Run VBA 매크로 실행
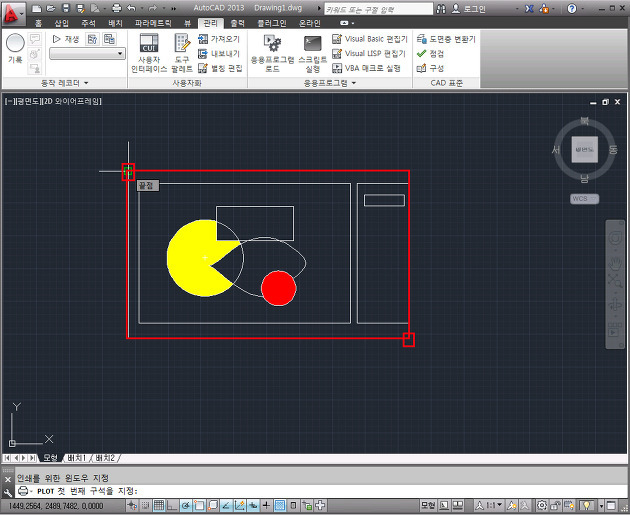The width and height of the screenshot is (630, 515). (366, 68)
